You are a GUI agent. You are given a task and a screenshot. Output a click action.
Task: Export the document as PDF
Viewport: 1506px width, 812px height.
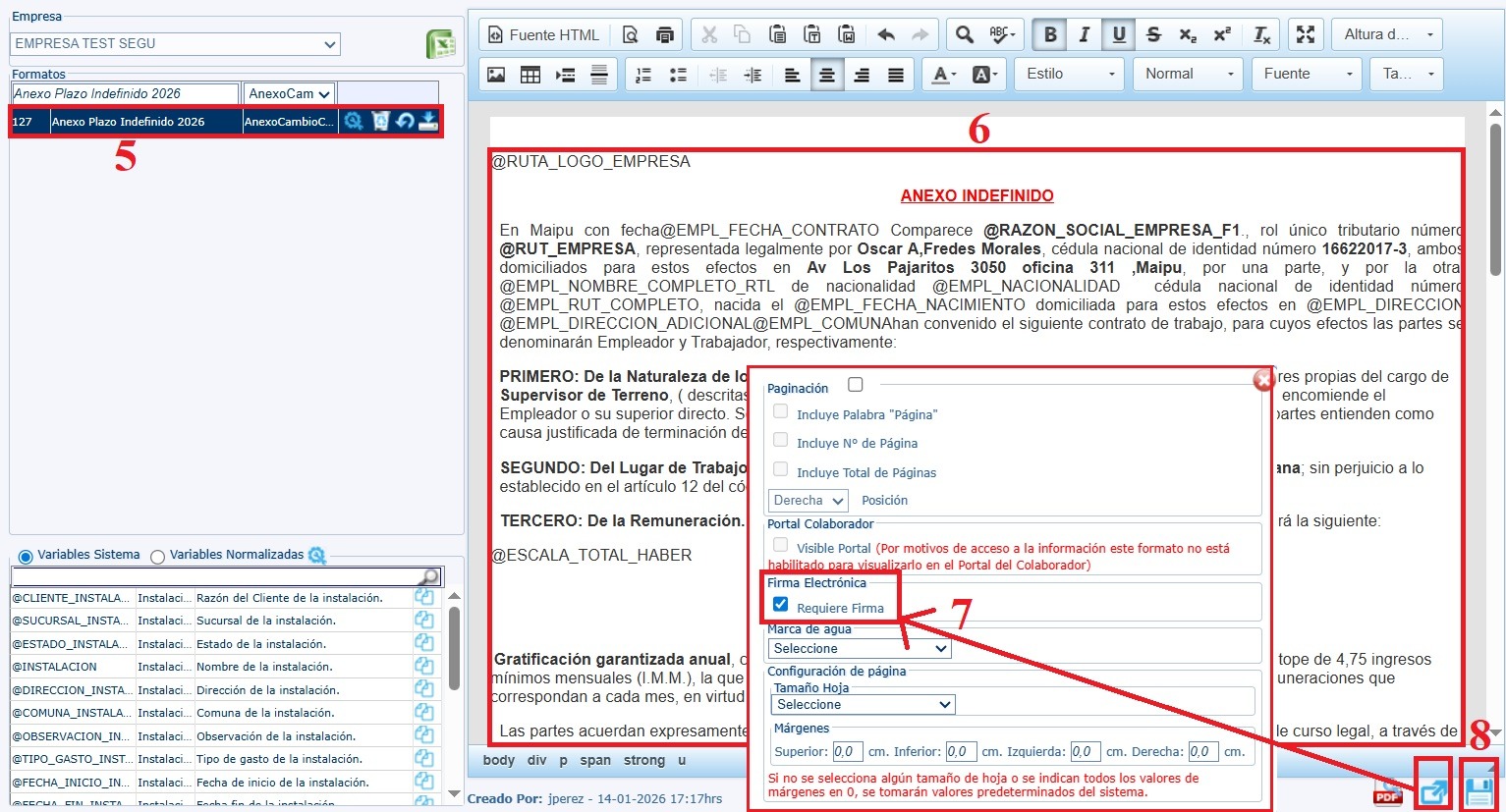[x=1388, y=793]
